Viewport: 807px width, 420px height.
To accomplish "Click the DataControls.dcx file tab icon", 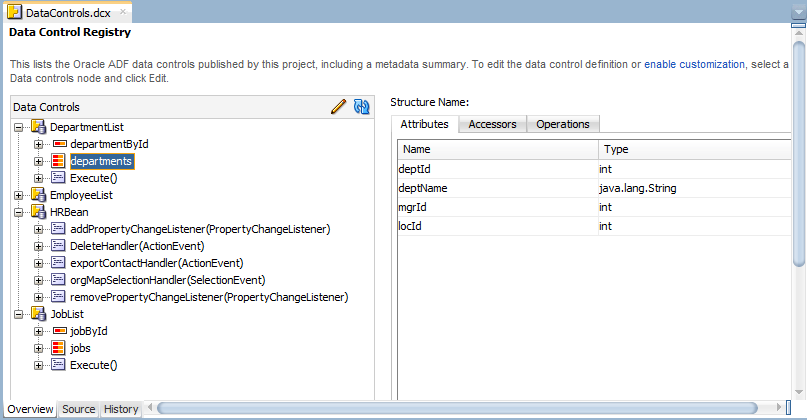I will pyautogui.click(x=14, y=12).
